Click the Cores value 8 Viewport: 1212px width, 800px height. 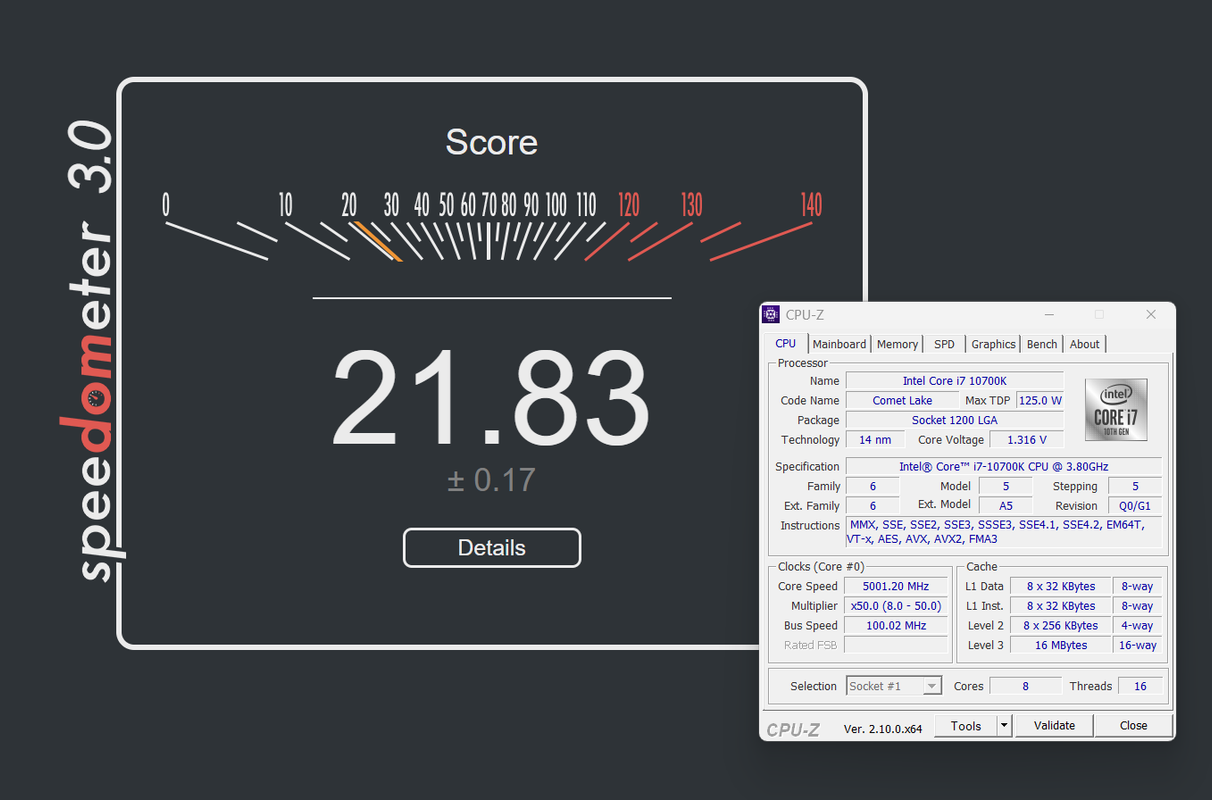[1025, 686]
